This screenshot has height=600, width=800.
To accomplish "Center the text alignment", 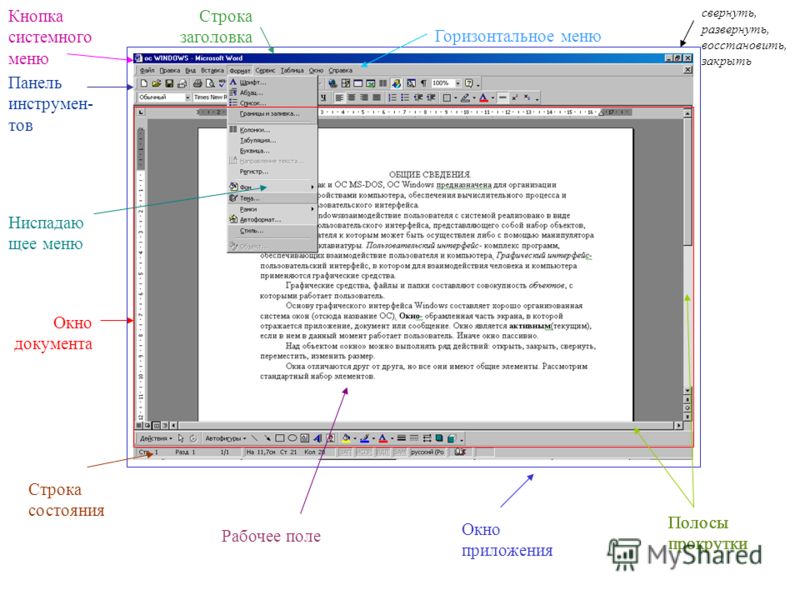I will pyautogui.click(x=352, y=97).
